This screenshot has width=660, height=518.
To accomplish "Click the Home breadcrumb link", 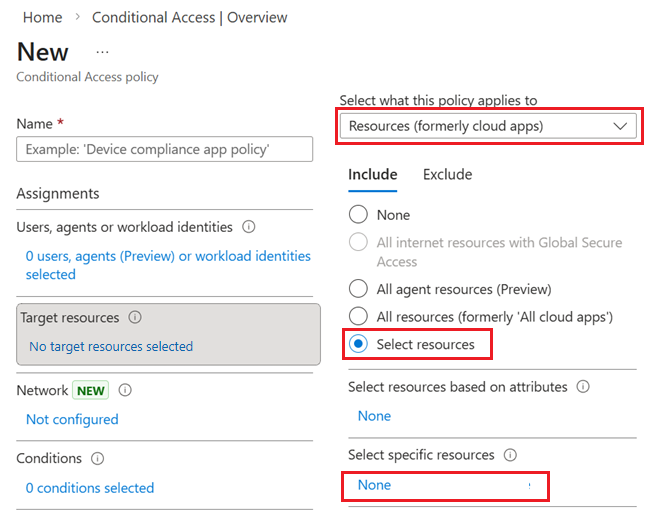I will pyautogui.click(x=42, y=17).
